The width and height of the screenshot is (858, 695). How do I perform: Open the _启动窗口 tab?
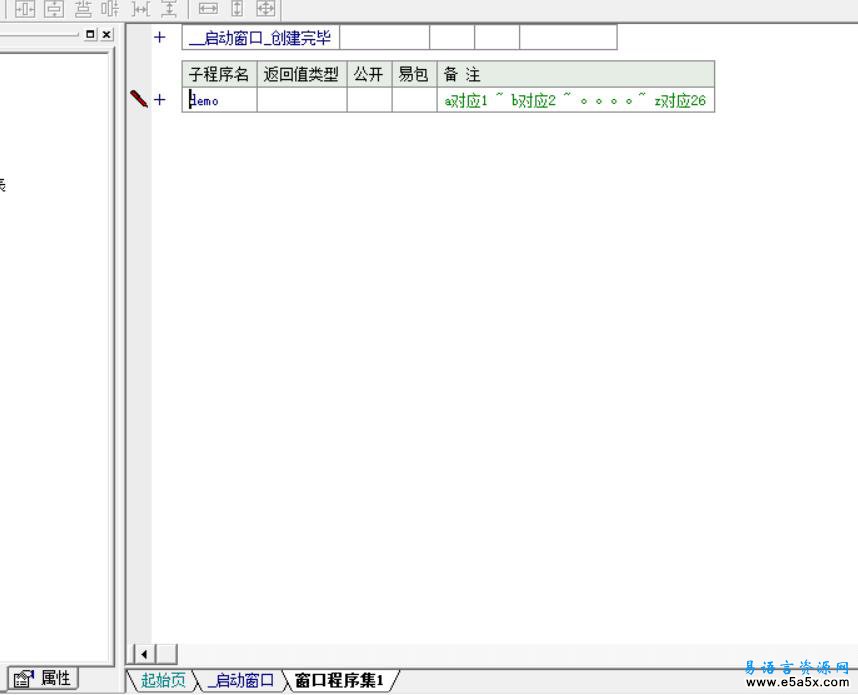[x=240, y=681]
